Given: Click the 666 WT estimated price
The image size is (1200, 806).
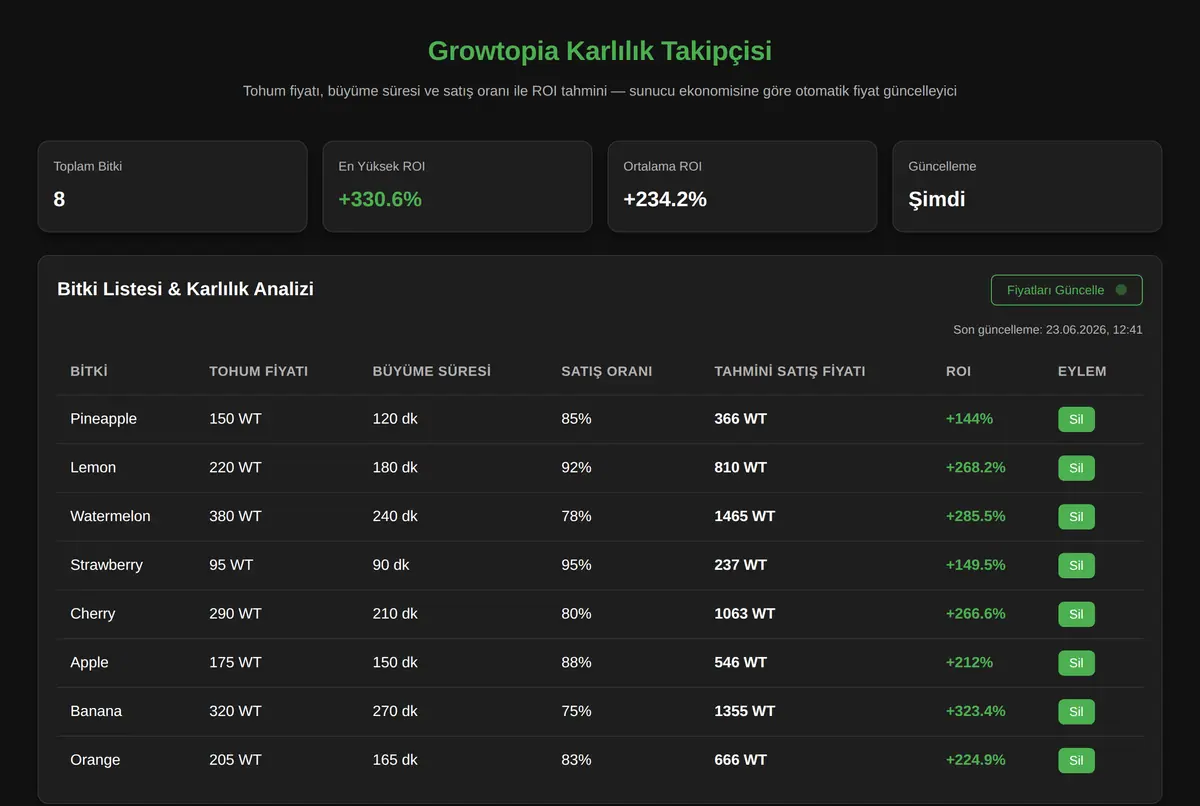Looking at the screenshot, I should coord(740,760).
